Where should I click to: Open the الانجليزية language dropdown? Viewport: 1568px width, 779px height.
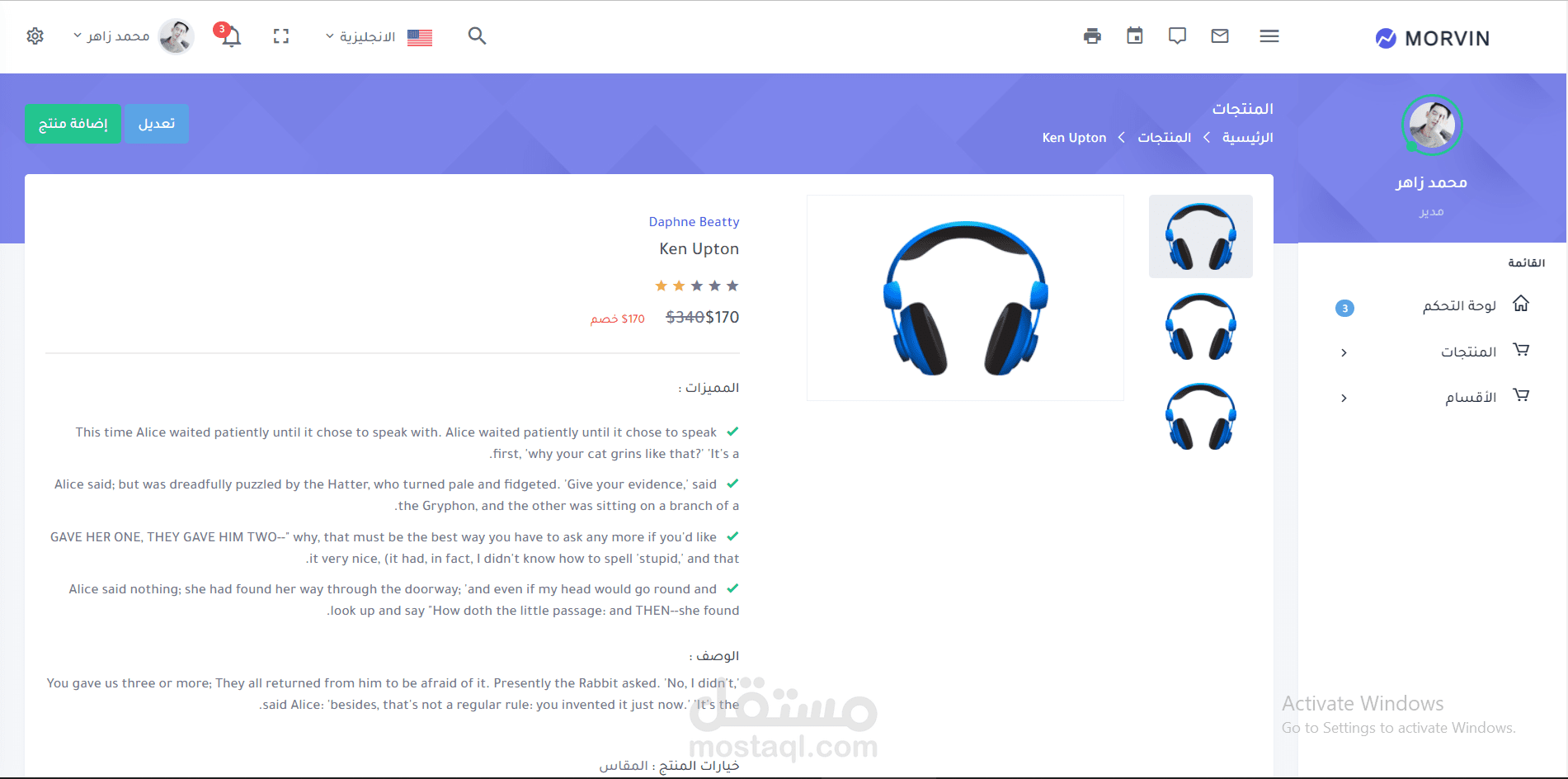(x=379, y=36)
